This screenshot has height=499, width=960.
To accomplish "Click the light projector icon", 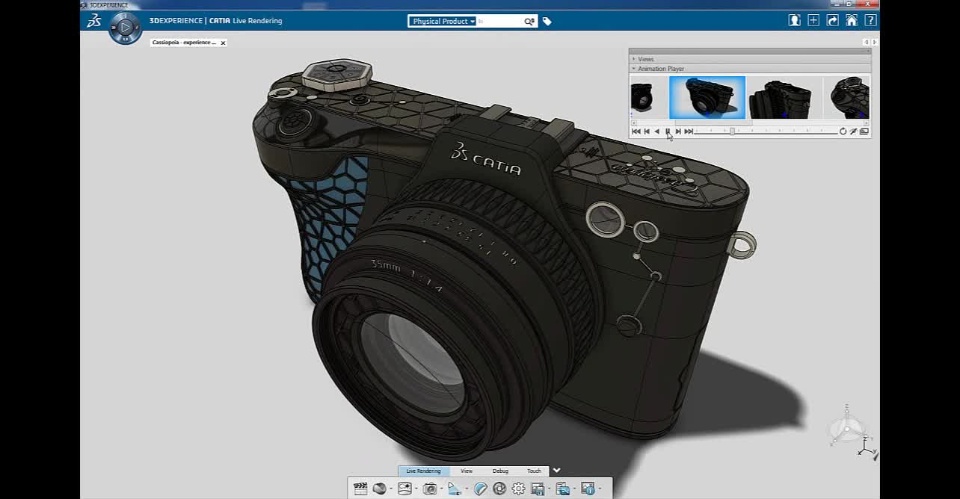I will point(455,488).
